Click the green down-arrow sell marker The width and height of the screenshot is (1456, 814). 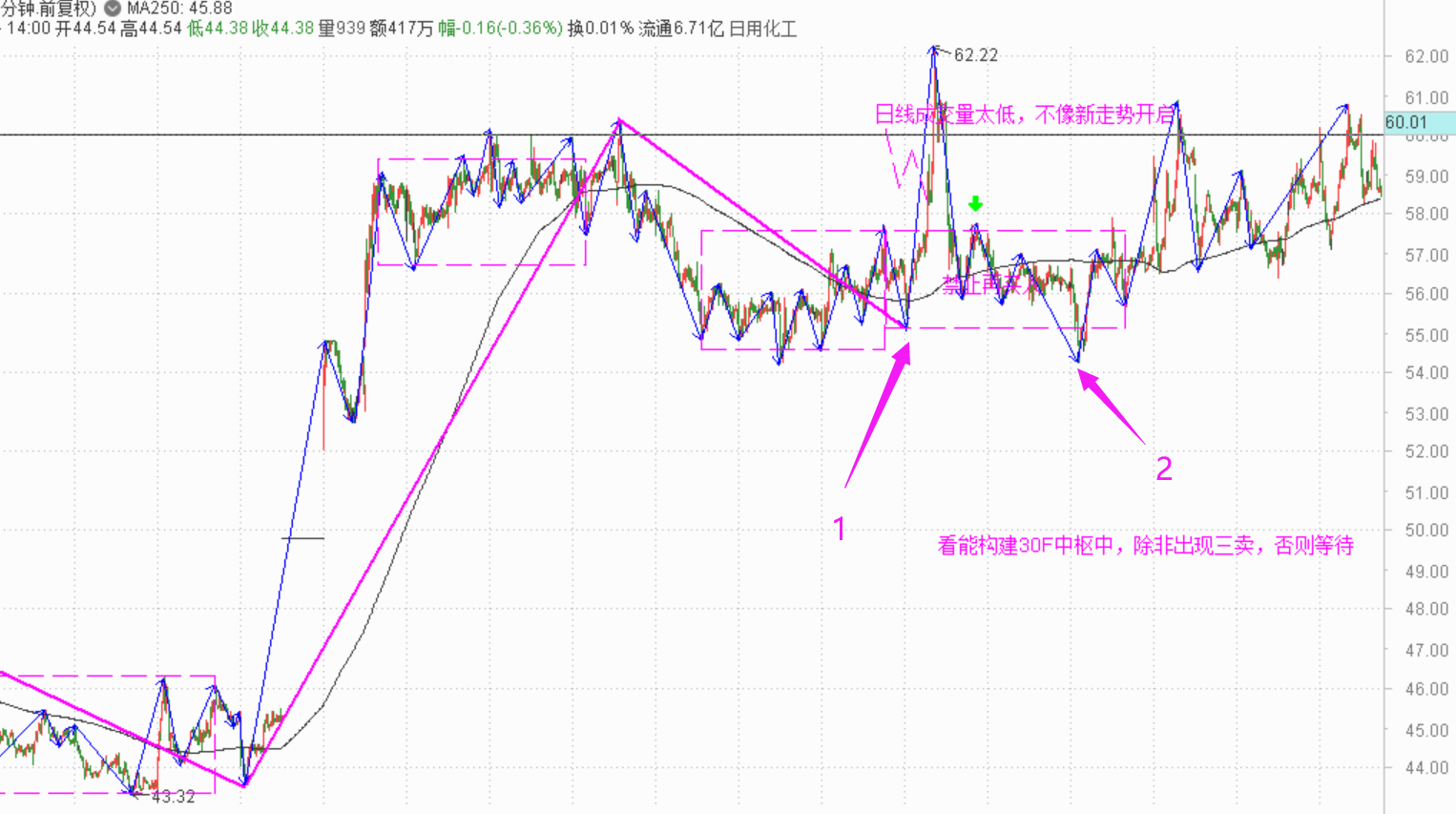pyautogui.click(x=974, y=203)
